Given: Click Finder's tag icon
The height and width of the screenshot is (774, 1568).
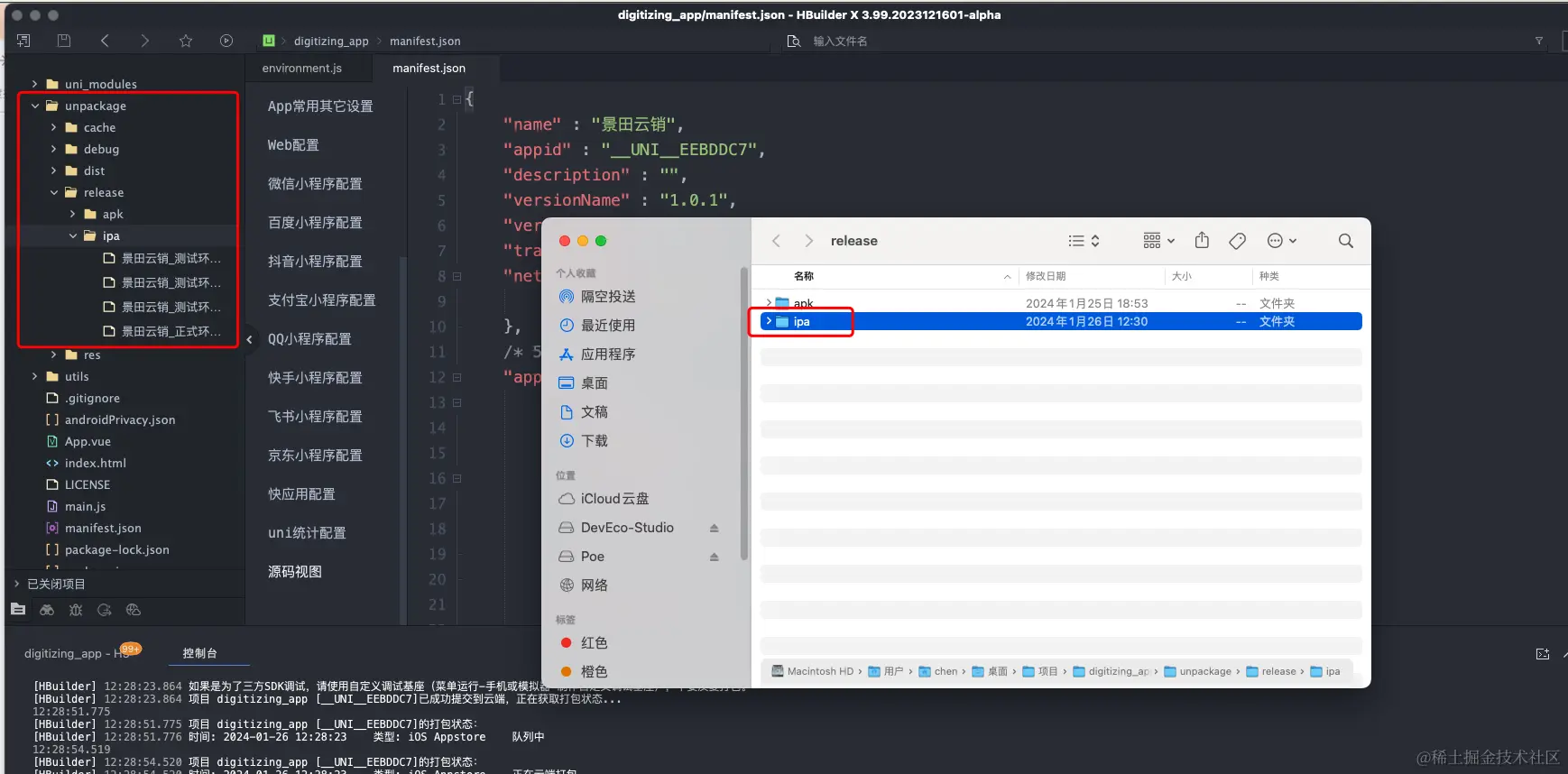Looking at the screenshot, I should (1238, 241).
